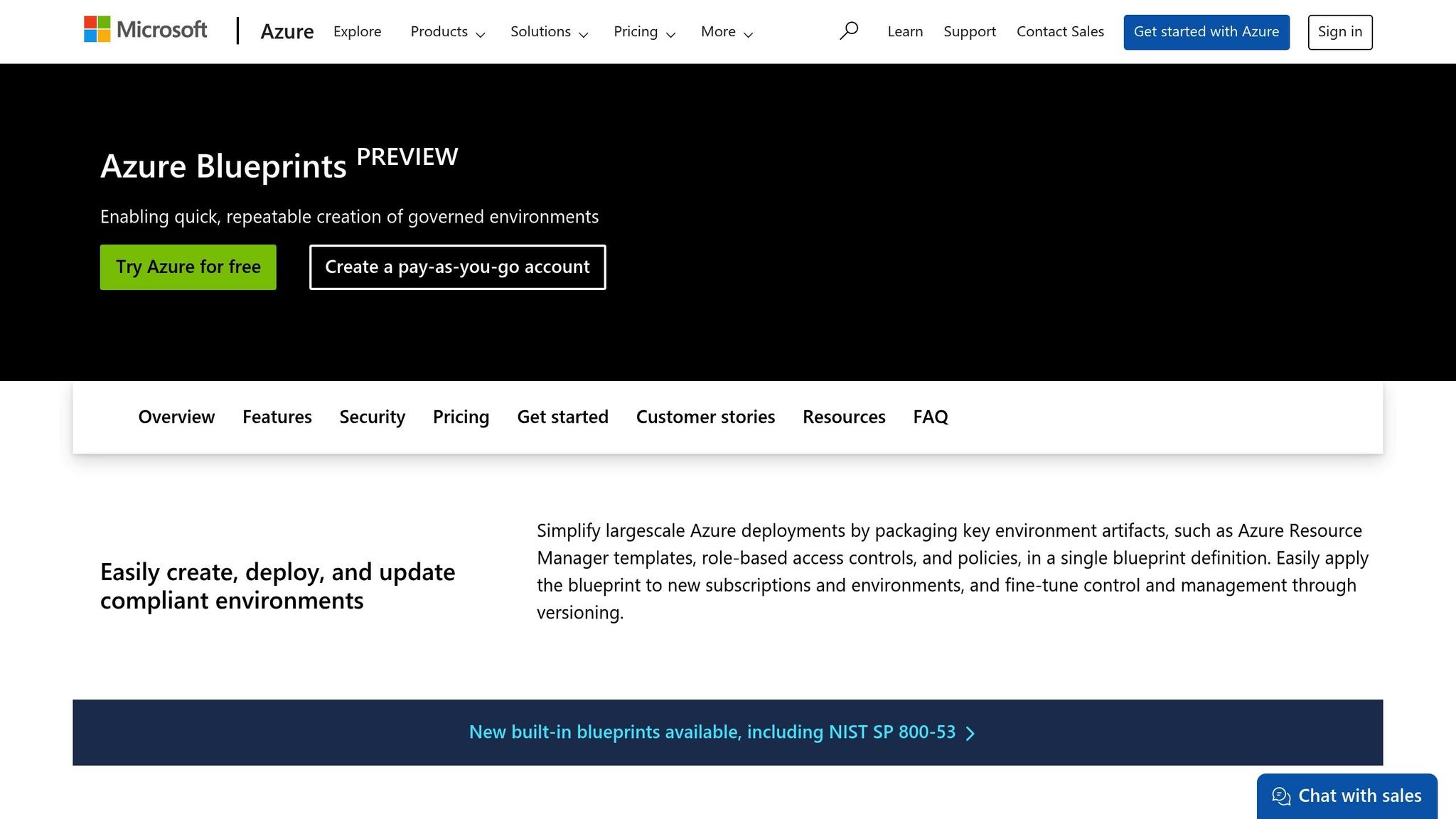Image resolution: width=1456 pixels, height=819 pixels.
Task: Click the arrow next to NIST SP 800-53
Action: [x=970, y=733]
